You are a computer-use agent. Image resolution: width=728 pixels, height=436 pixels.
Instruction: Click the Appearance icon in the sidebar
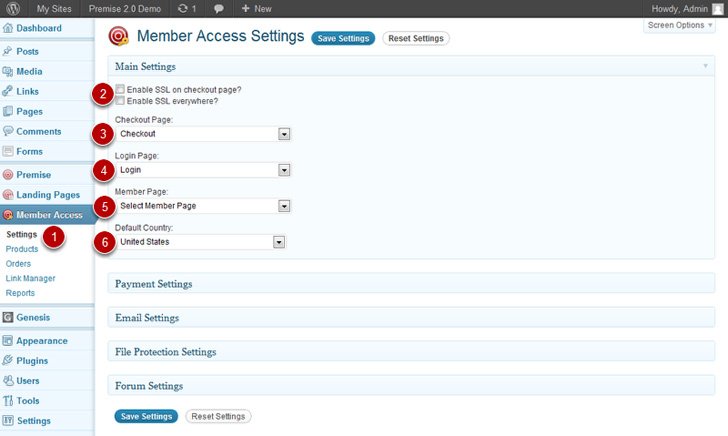pyautogui.click(x=8, y=341)
